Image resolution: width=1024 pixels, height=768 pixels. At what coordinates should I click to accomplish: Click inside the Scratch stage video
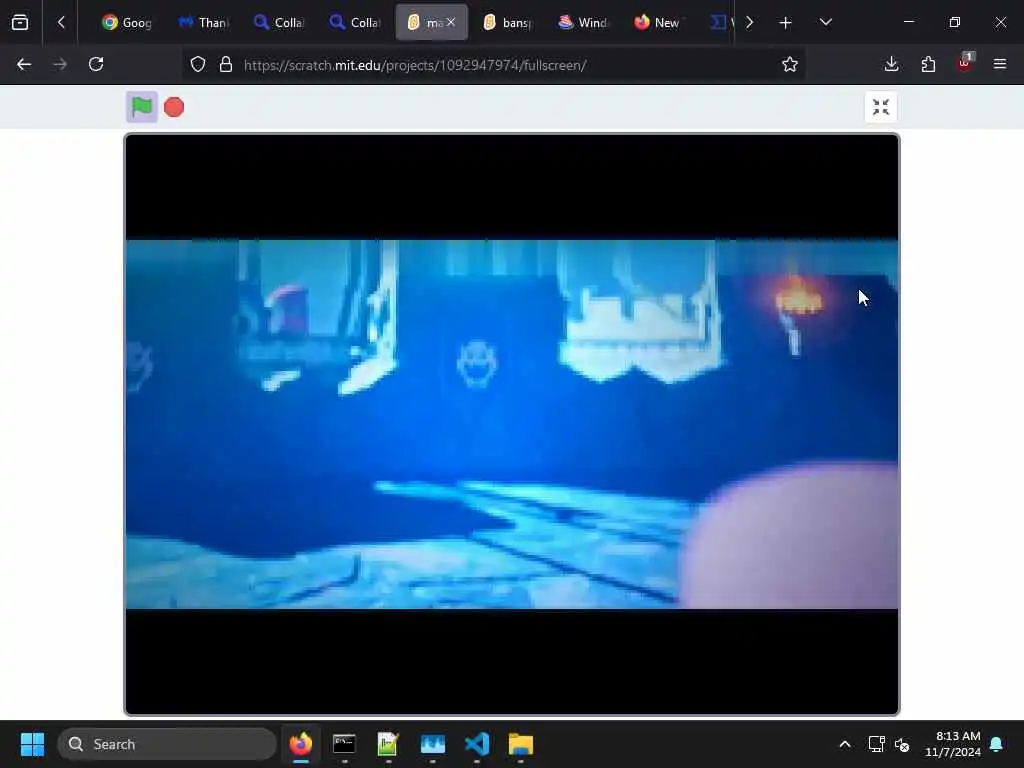point(512,424)
